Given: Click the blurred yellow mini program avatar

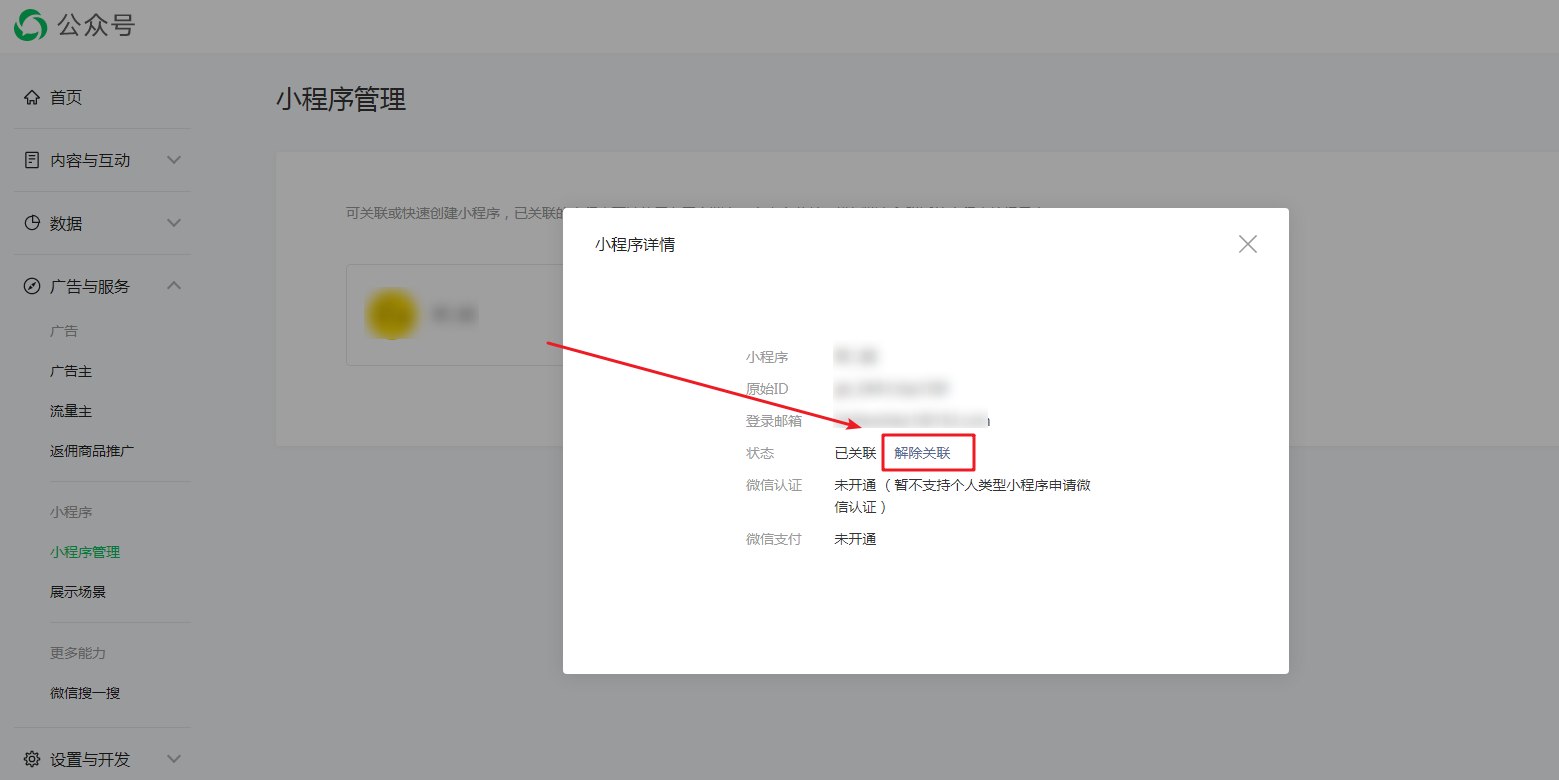Looking at the screenshot, I should (391, 314).
